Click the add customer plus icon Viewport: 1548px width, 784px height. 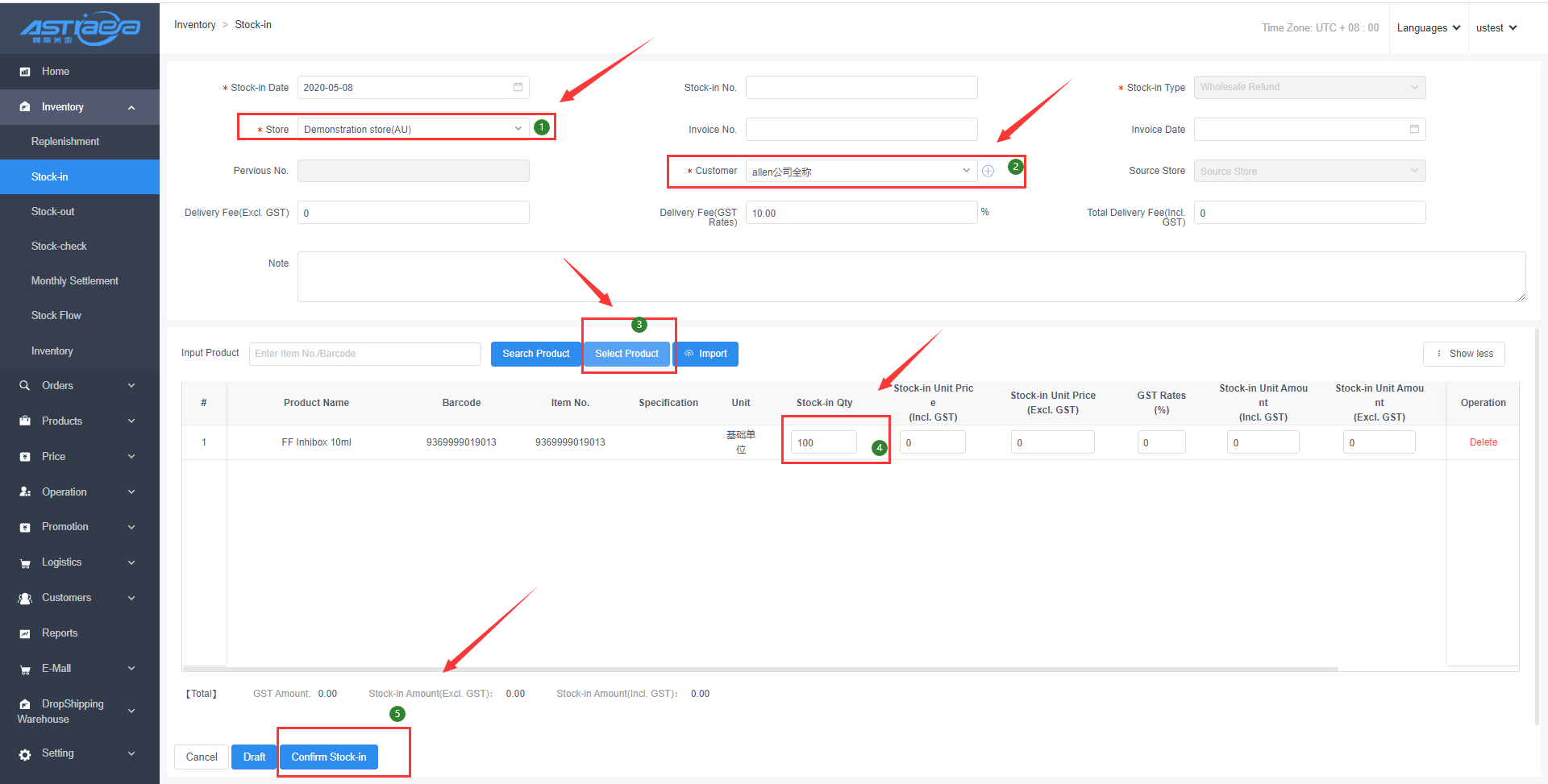[x=988, y=171]
